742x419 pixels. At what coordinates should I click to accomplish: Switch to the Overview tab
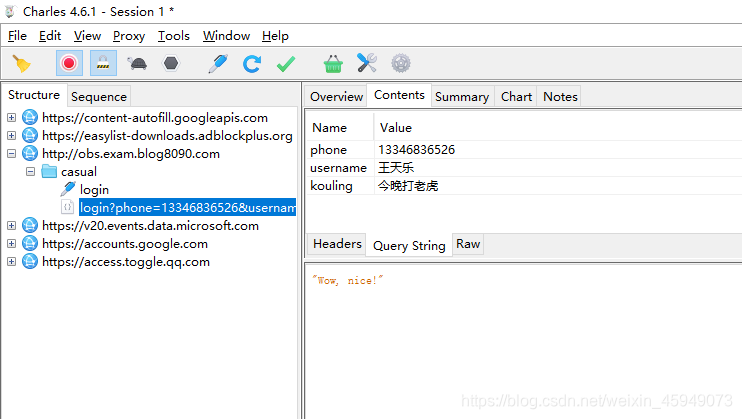pyautogui.click(x=336, y=97)
